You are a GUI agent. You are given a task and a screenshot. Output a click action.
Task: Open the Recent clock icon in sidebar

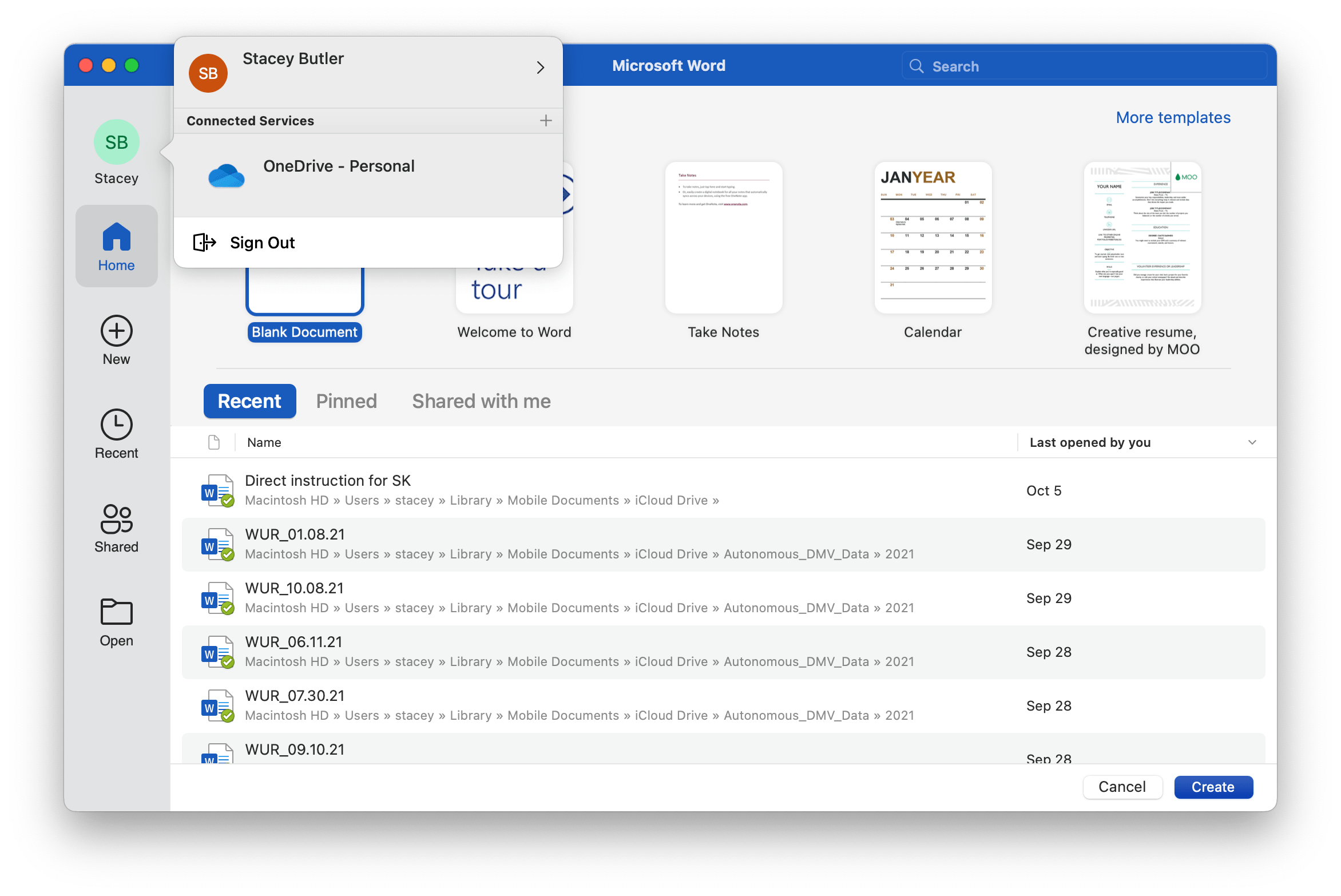[x=117, y=425]
